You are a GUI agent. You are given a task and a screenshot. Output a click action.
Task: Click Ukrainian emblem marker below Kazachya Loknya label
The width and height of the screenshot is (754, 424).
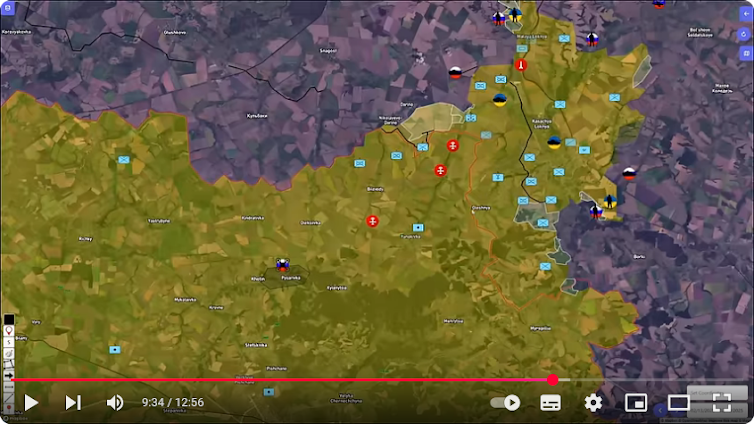[554, 142]
